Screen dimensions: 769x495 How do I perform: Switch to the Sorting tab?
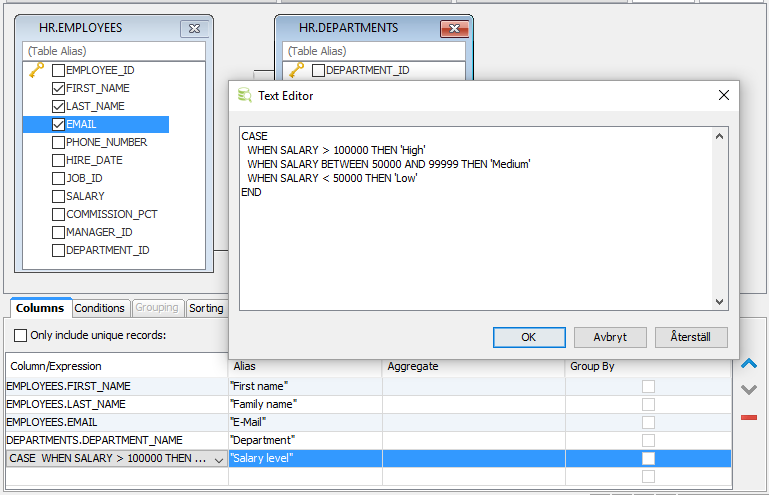point(206,308)
